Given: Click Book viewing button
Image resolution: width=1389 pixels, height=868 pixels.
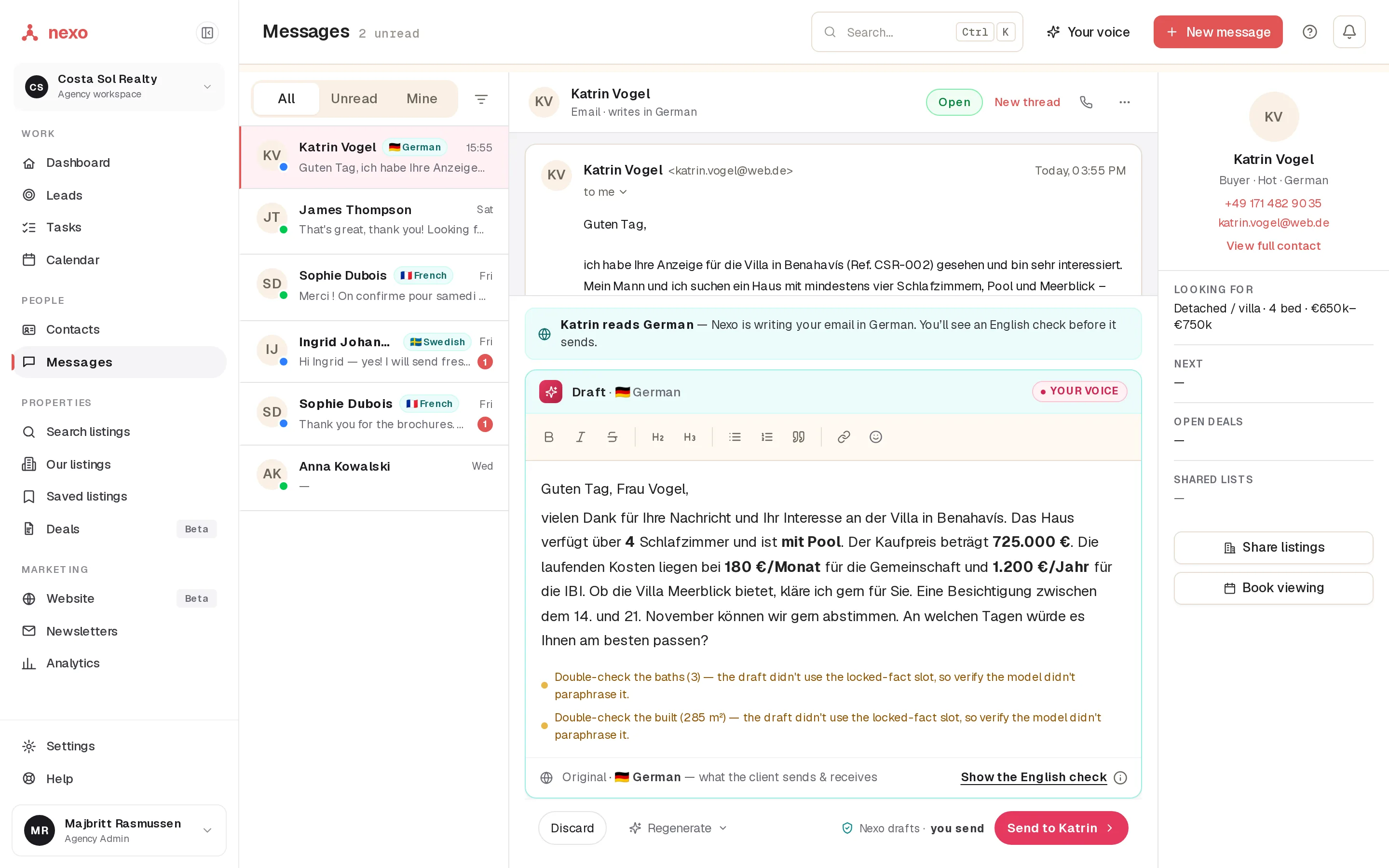Looking at the screenshot, I should click(1273, 588).
